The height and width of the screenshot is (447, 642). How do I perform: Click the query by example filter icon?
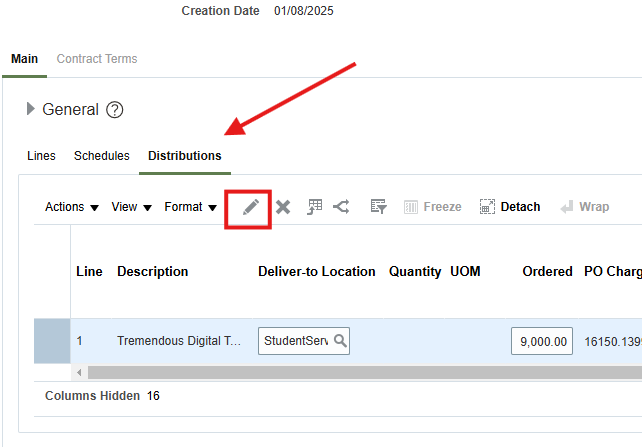(378, 207)
